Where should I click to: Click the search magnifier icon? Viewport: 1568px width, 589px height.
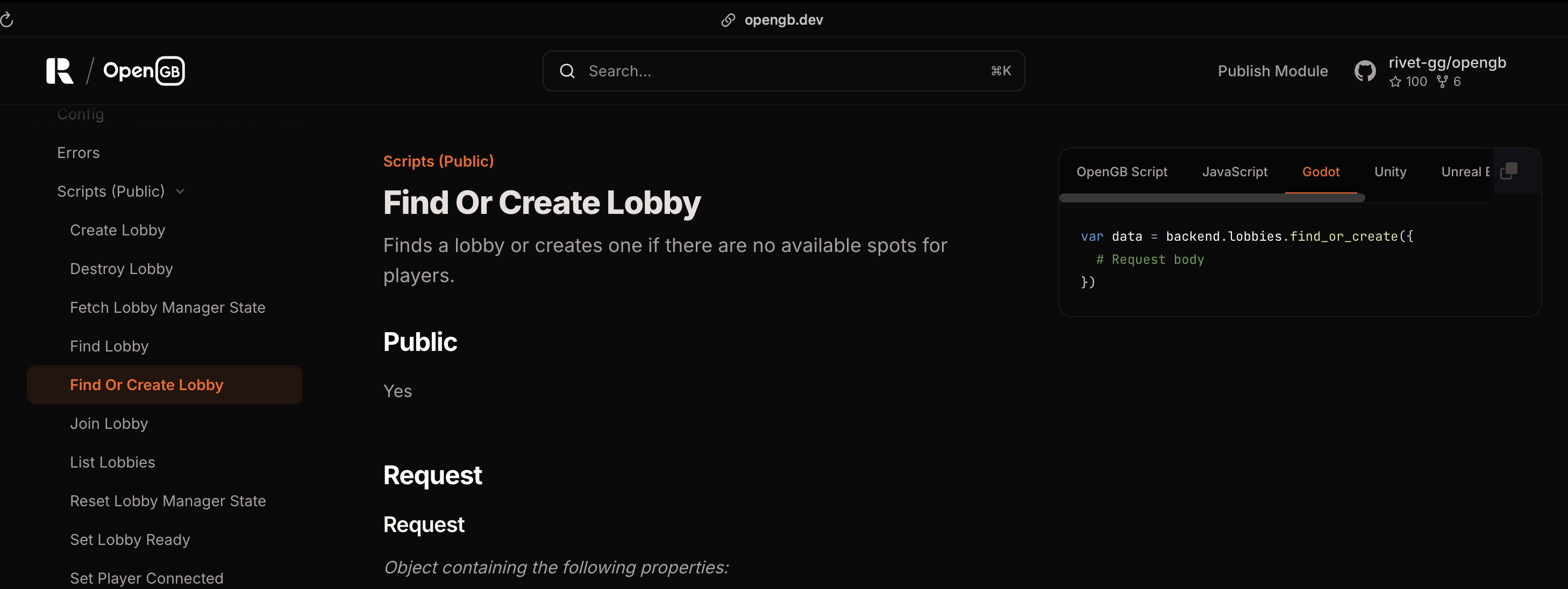566,71
